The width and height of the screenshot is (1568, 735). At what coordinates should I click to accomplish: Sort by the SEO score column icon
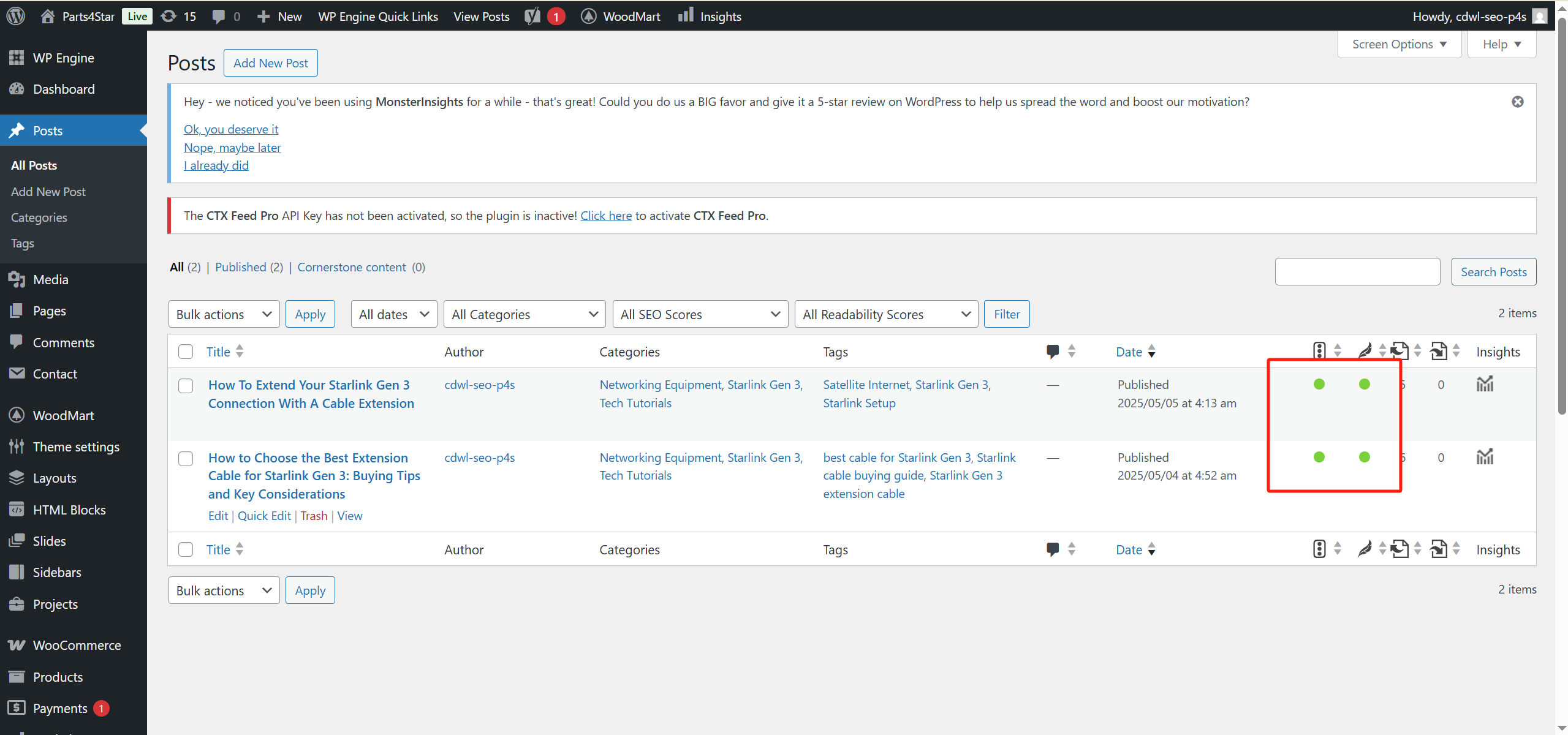point(1319,351)
